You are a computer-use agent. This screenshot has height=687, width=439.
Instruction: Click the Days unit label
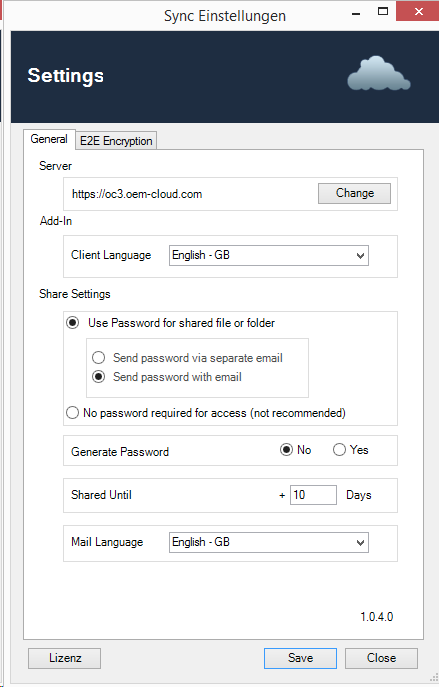pyautogui.click(x=358, y=495)
